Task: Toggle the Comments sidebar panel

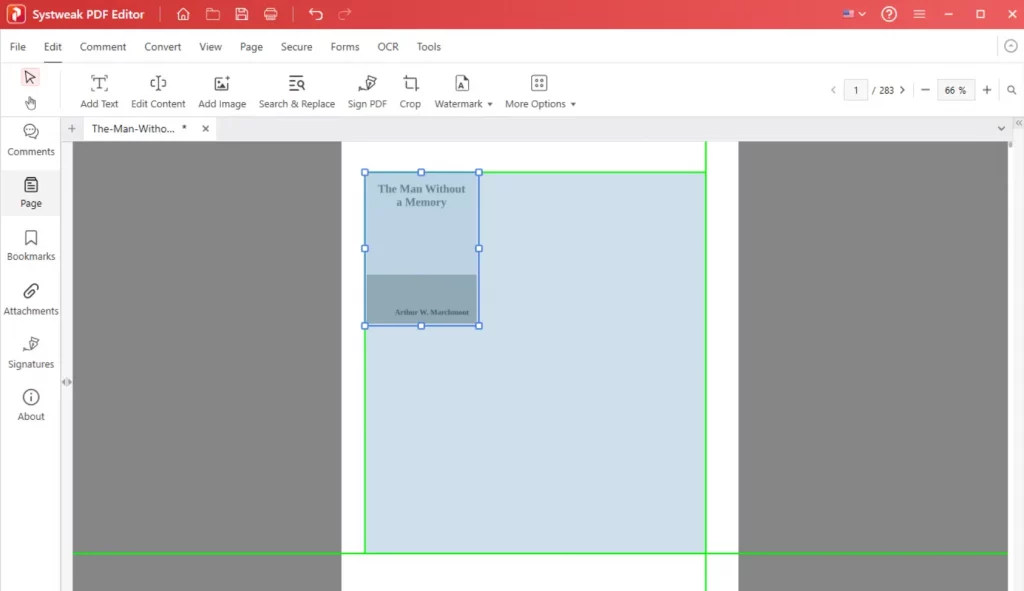Action: click(31, 140)
